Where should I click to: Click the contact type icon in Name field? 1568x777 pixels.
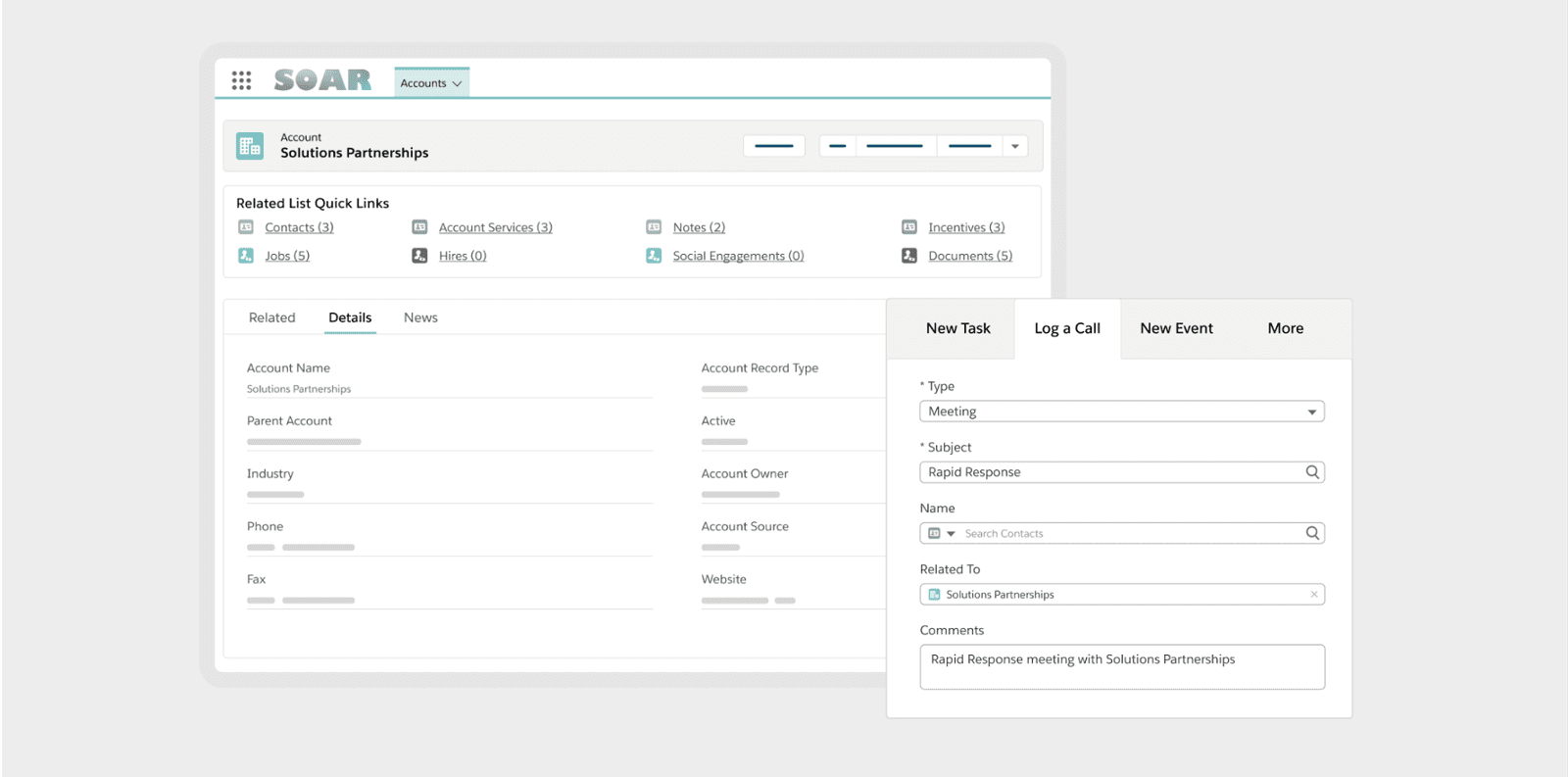[934, 534]
